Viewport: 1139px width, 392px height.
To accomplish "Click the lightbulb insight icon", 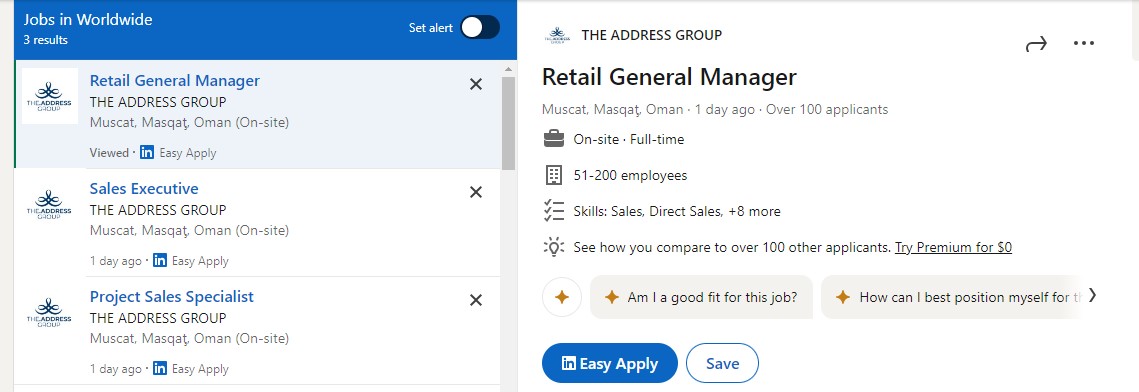I will 554,248.
